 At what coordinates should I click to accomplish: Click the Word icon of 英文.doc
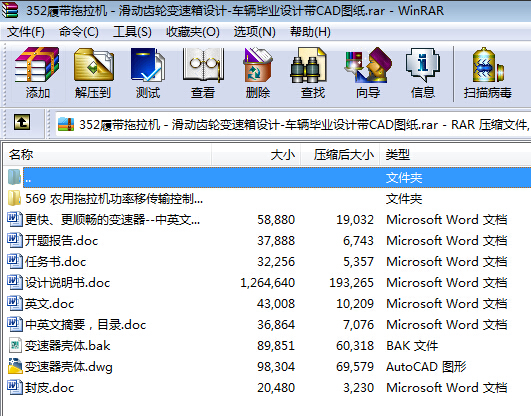15,303
